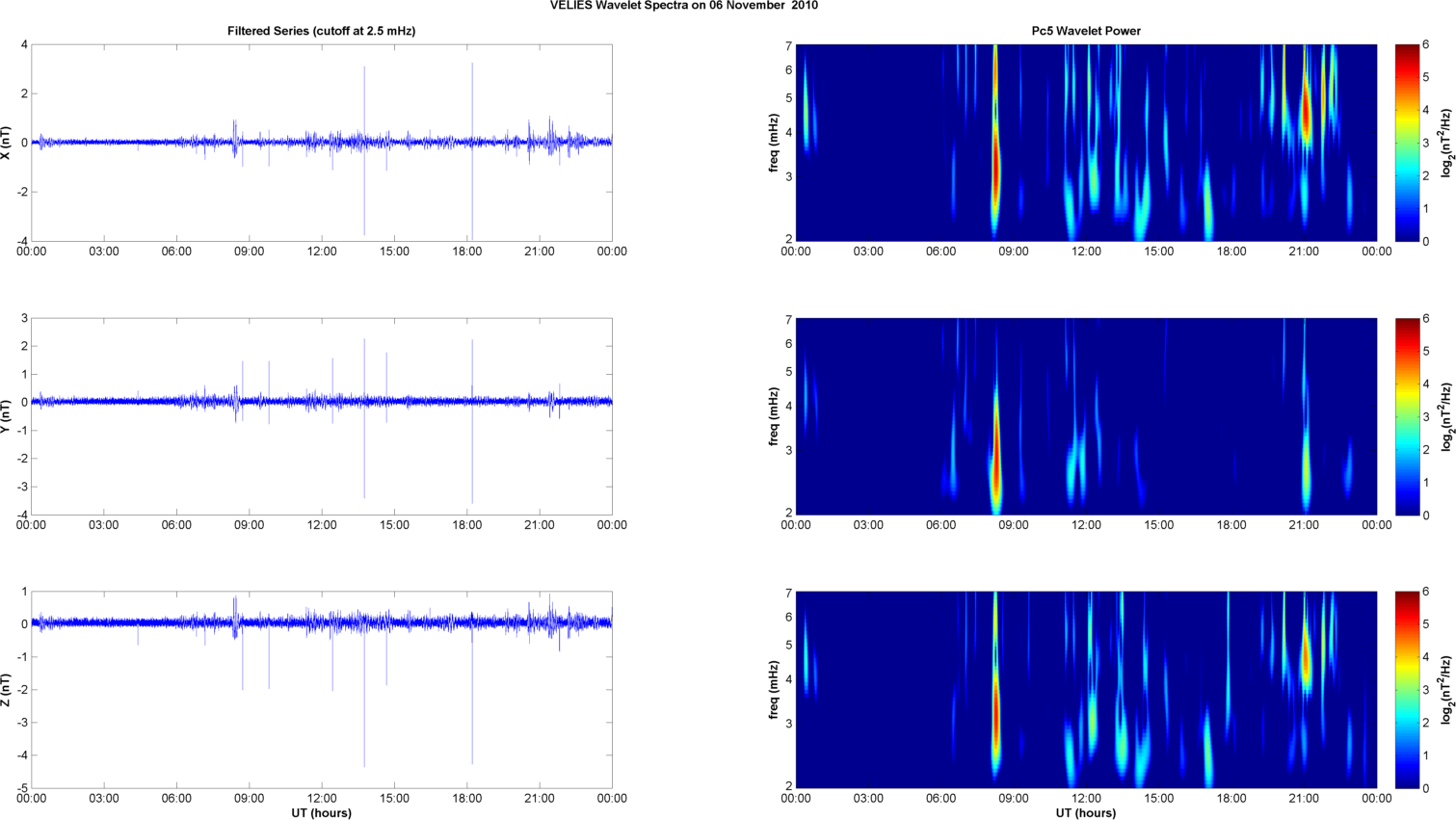
Task: Click the '06:00' tick under the Z time series
Action: point(176,799)
